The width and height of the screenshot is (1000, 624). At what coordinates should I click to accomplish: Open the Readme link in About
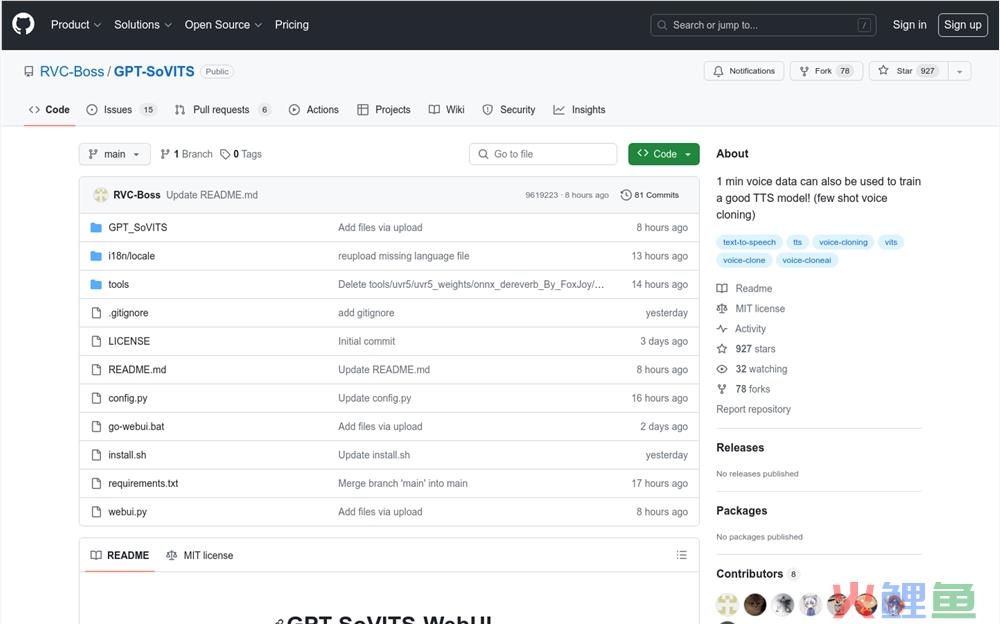(x=744, y=288)
